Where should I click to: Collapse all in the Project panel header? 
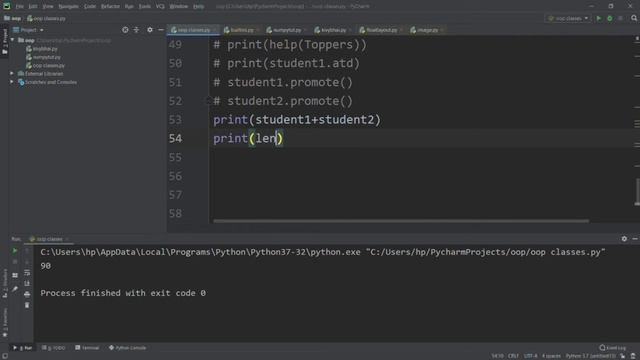tap(136, 30)
